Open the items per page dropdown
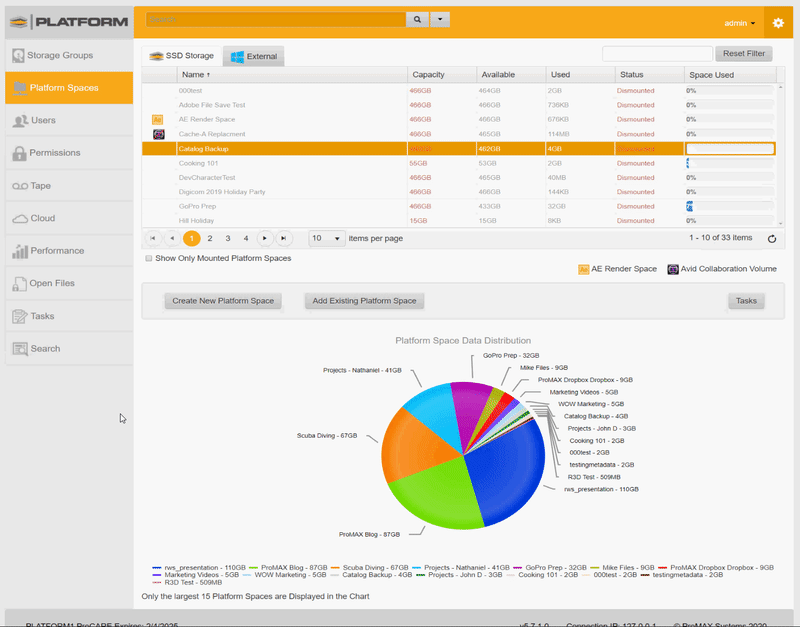This screenshot has height=627, width=800. [x=326, y=239]
